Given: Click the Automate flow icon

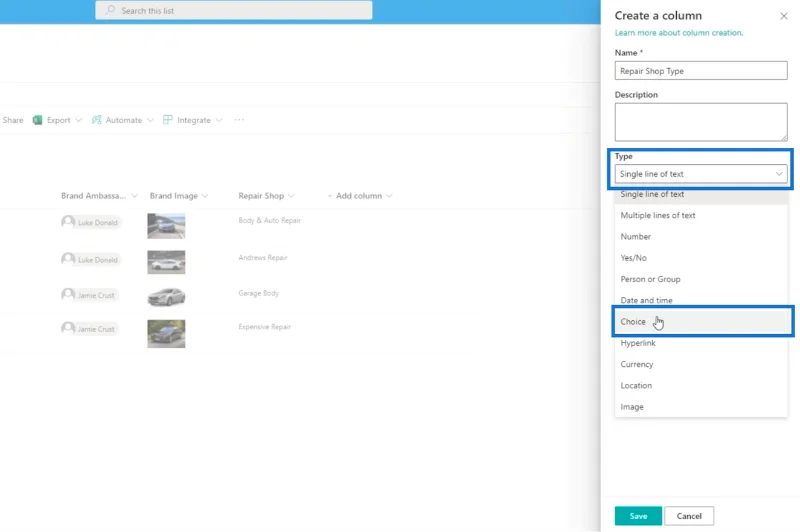Looking at the screenshot, I should [96, 120].
